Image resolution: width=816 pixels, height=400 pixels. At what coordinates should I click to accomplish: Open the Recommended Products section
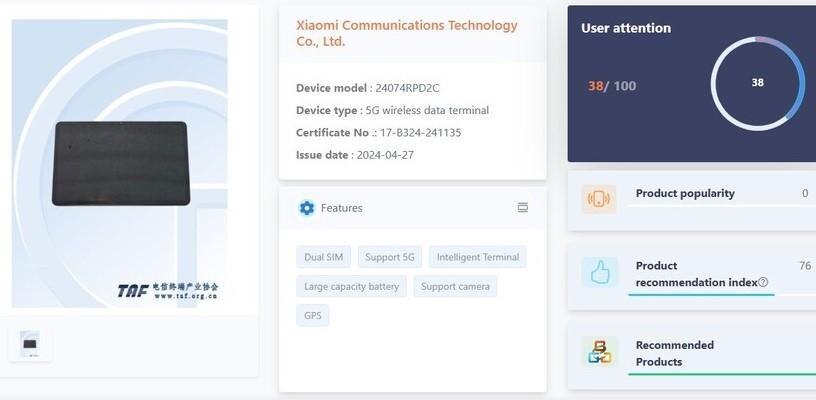tap(675, 353)
